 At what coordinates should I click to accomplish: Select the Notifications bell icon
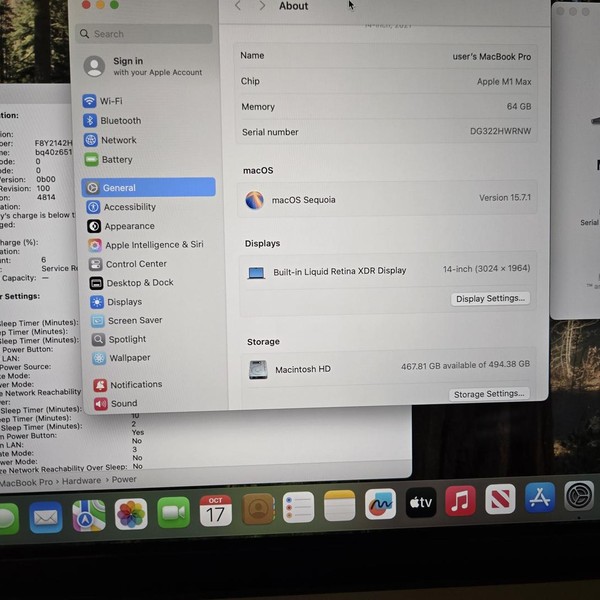pos(100,385)
